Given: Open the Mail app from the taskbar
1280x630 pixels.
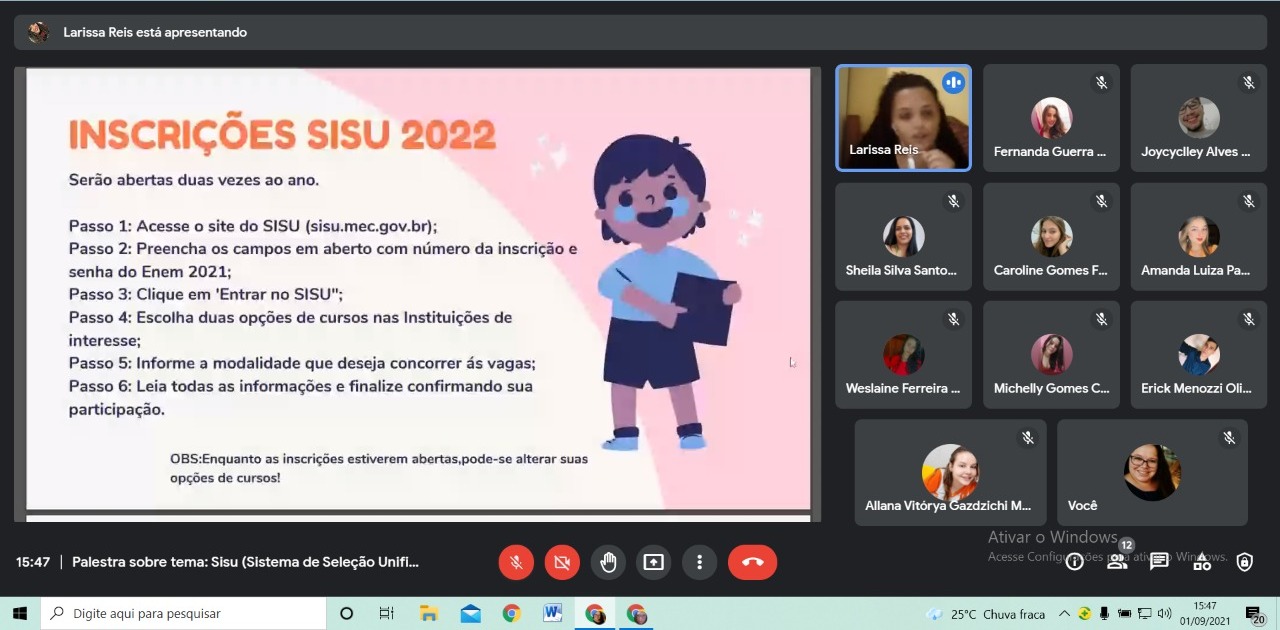Looking at the screenshot, I should point(470,613).
